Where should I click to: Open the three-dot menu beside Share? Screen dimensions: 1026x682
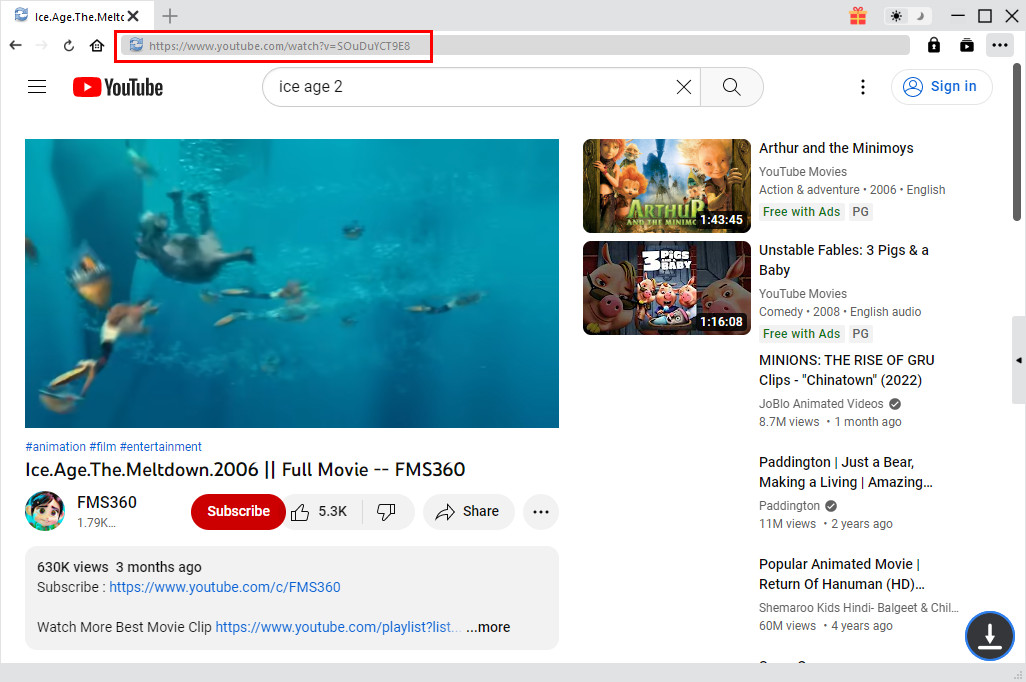(x=541, y=511)
